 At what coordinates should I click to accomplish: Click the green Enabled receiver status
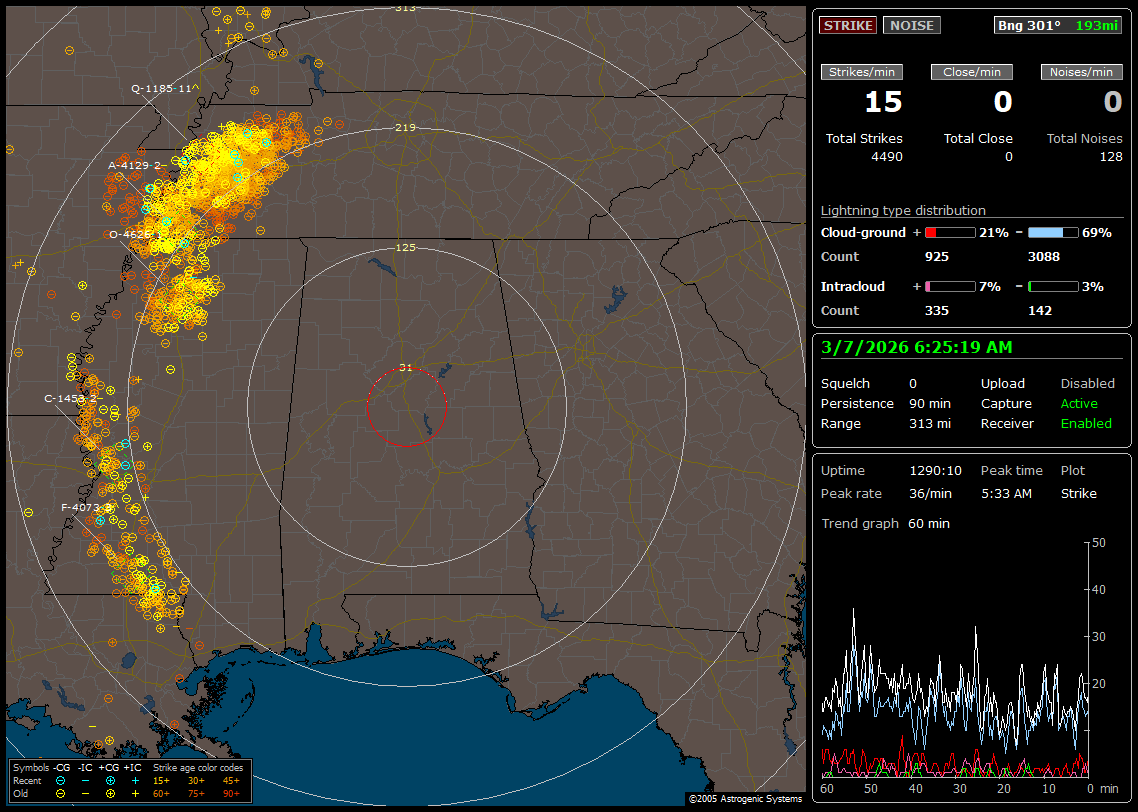click(1086, 423)
